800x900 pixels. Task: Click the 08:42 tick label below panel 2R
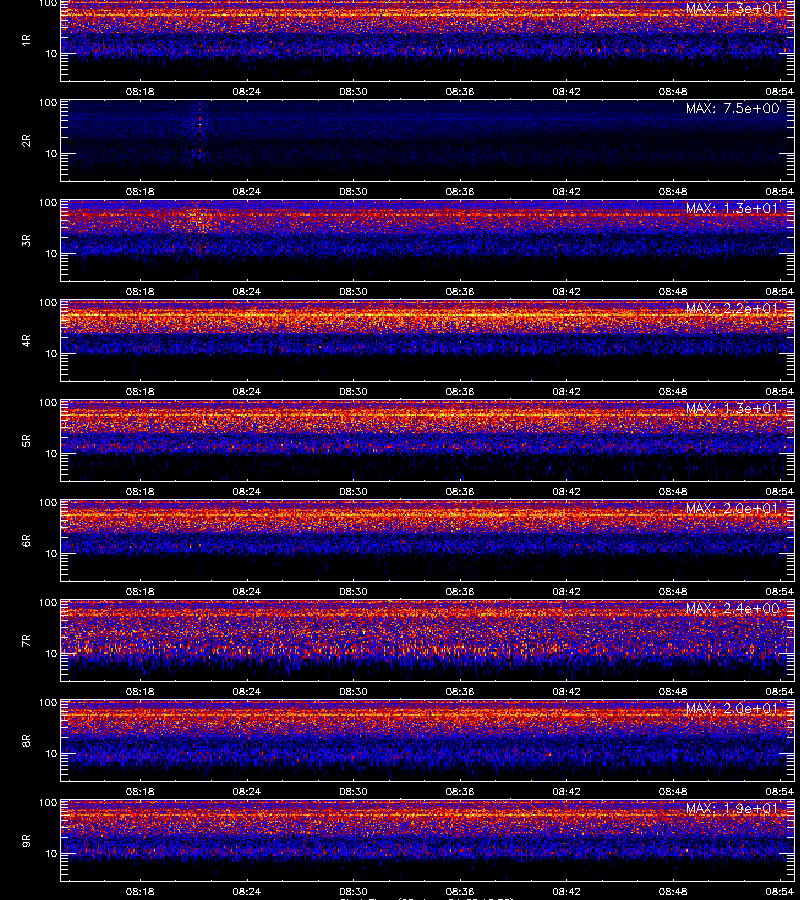pos(566,191)
